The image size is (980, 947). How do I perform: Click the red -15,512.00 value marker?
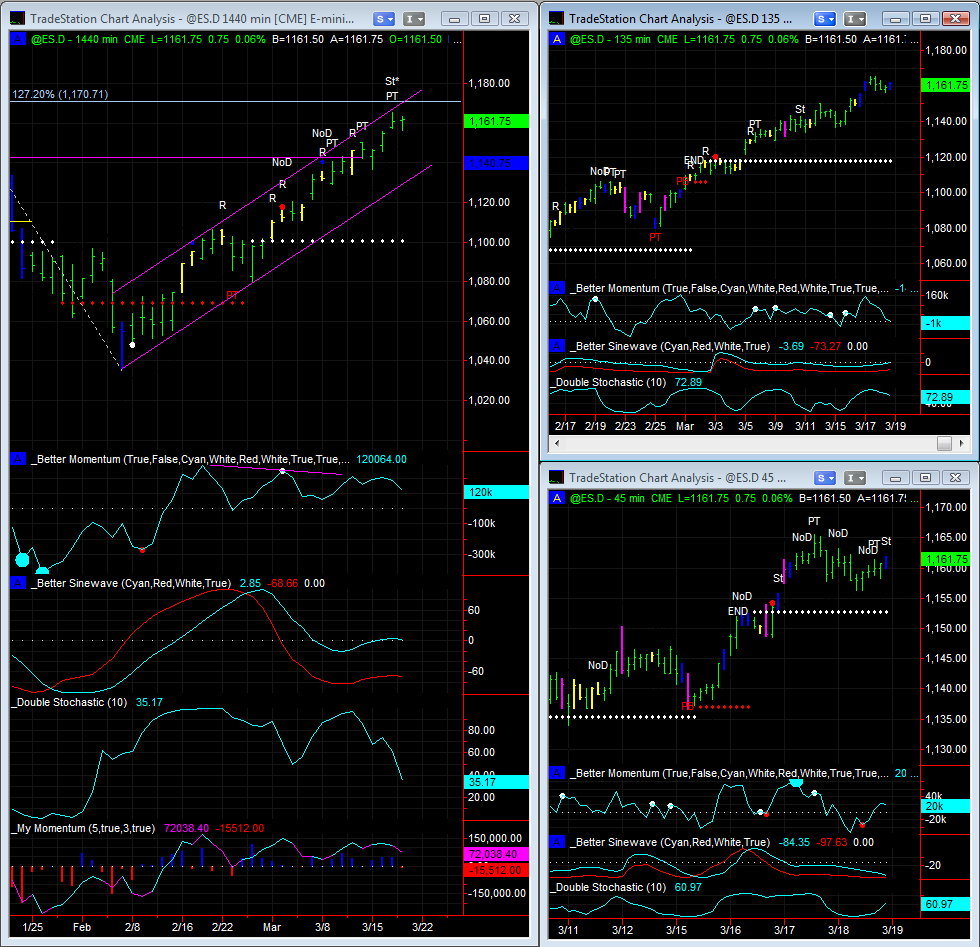[x=497, y=870]
